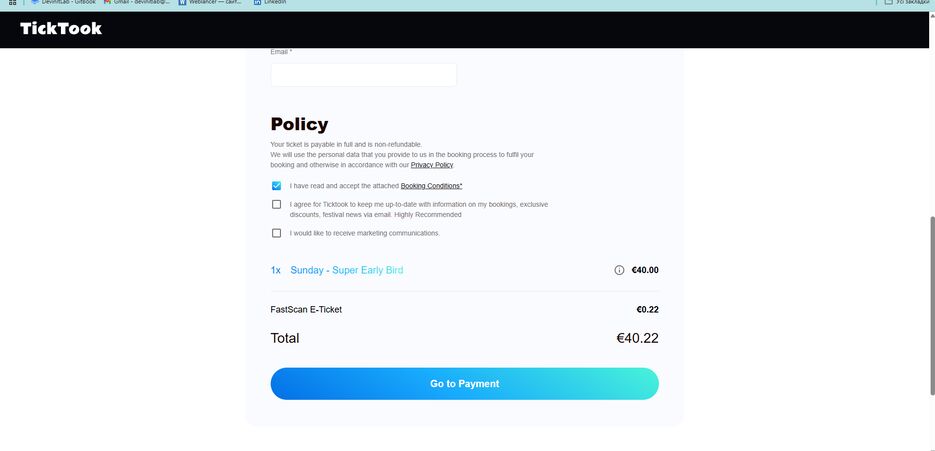Click the info icon beside €40.00

[x=619, y=270]
